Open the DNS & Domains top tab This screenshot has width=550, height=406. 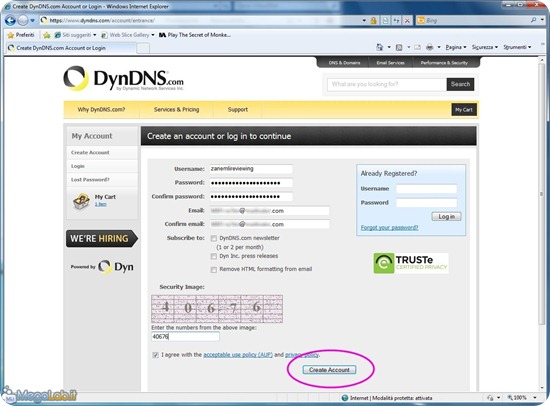coord(344,63)
